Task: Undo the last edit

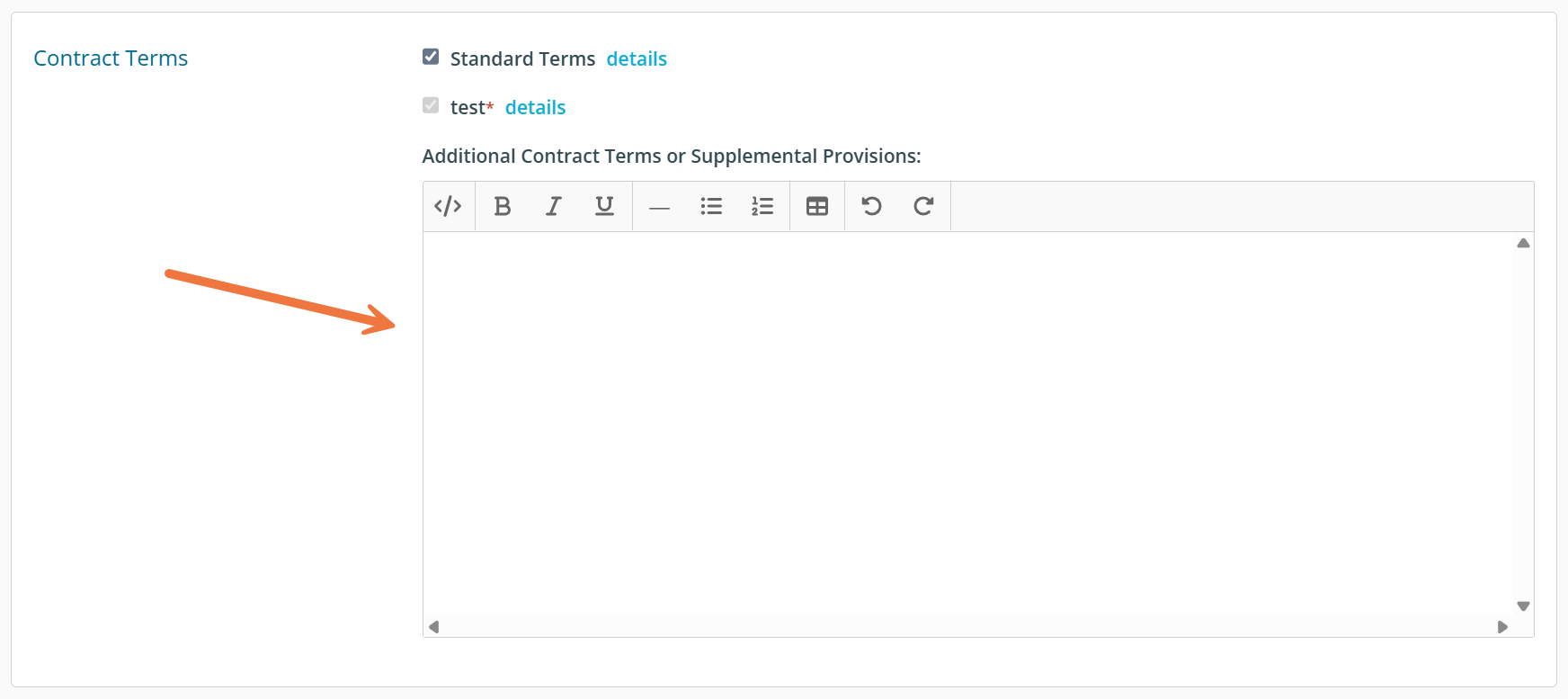Action: [871, 206]
